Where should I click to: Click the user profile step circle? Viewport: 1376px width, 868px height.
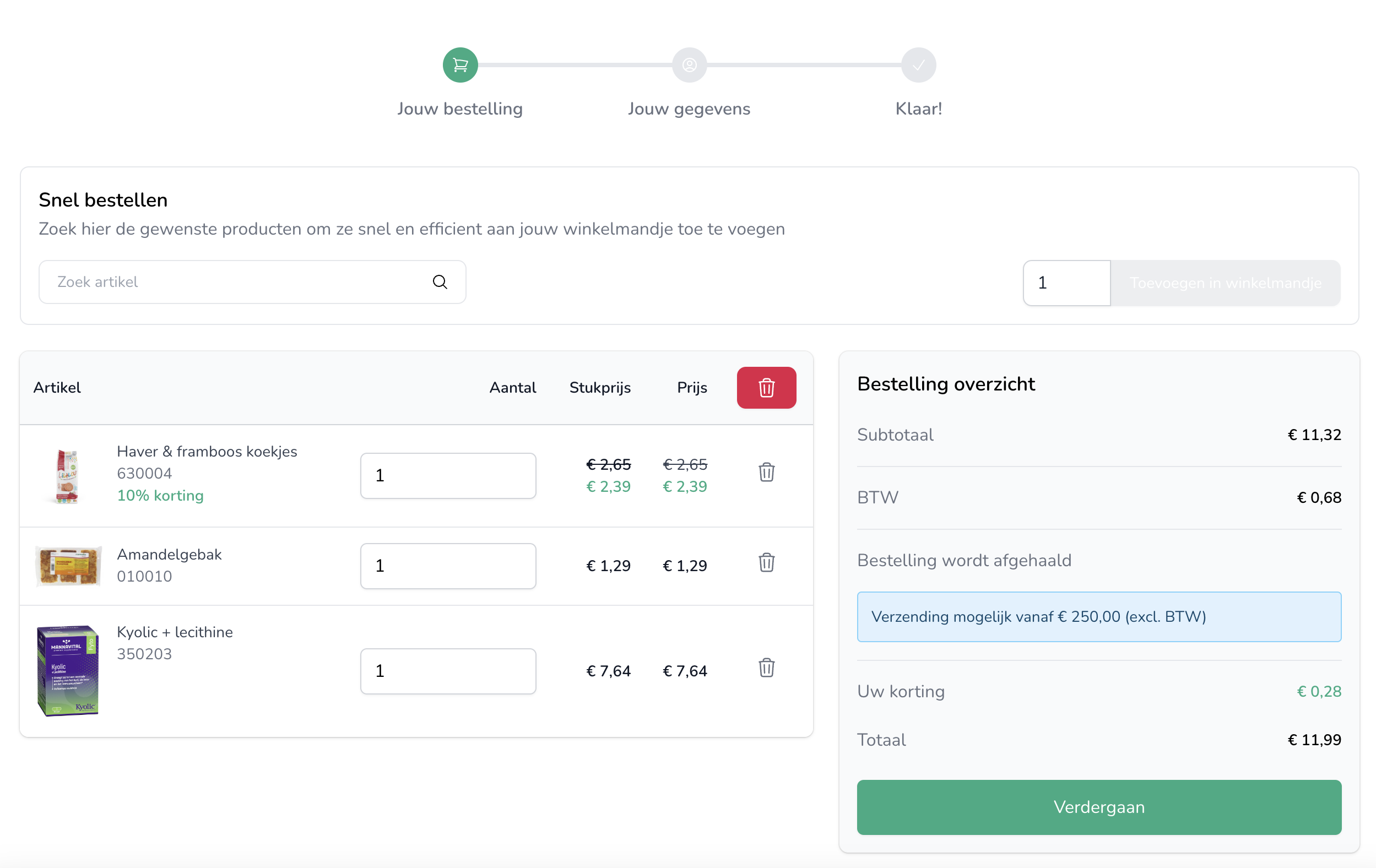[x=689, y=65]
